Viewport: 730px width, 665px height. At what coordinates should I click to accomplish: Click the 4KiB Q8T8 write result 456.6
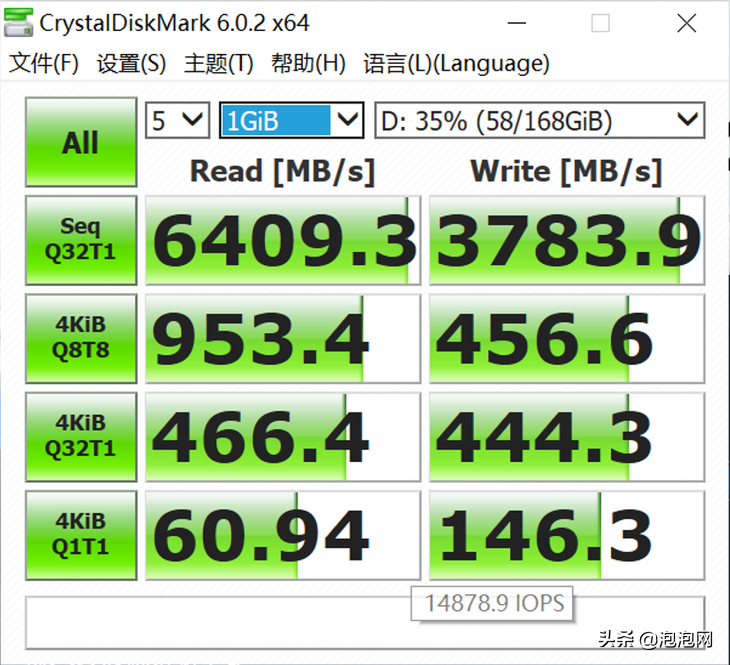tap(567, 339)
